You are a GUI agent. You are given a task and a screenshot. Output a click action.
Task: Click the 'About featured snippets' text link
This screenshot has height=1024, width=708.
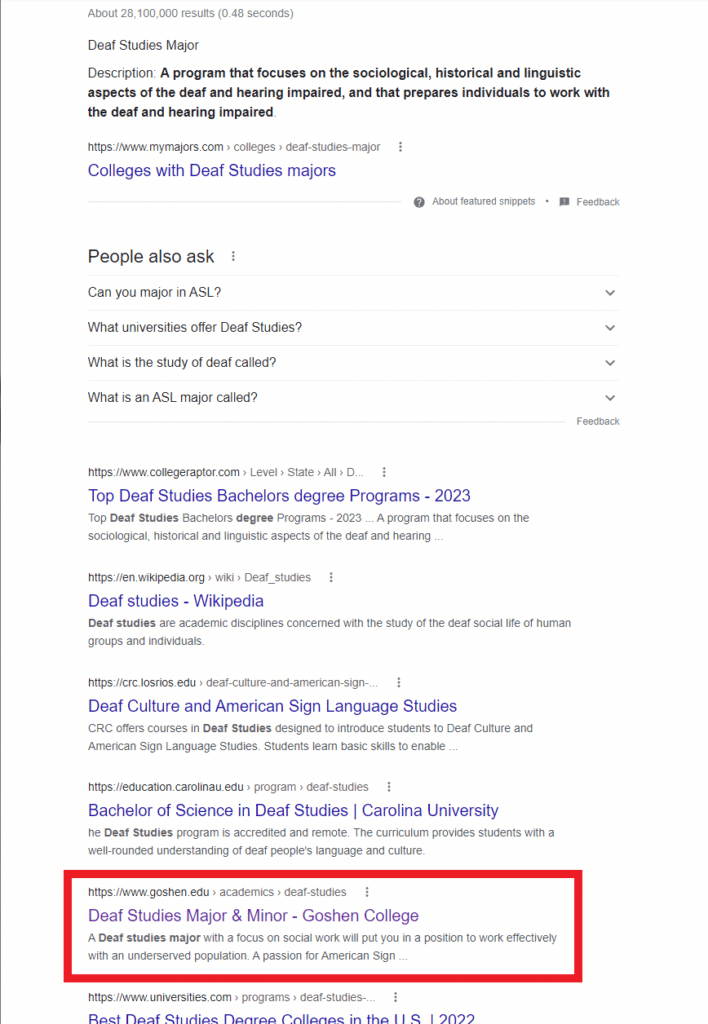[x=483, y=202]
